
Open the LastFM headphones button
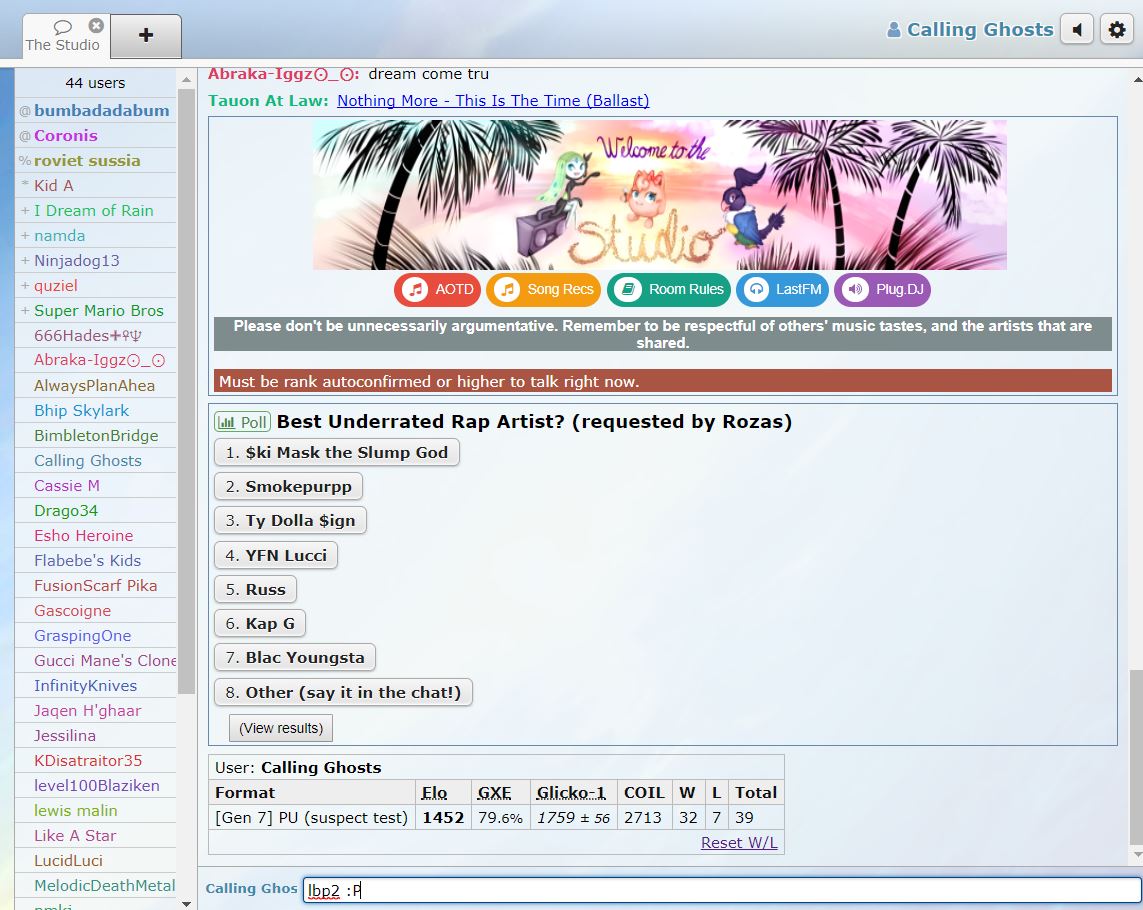pos(783,290)
